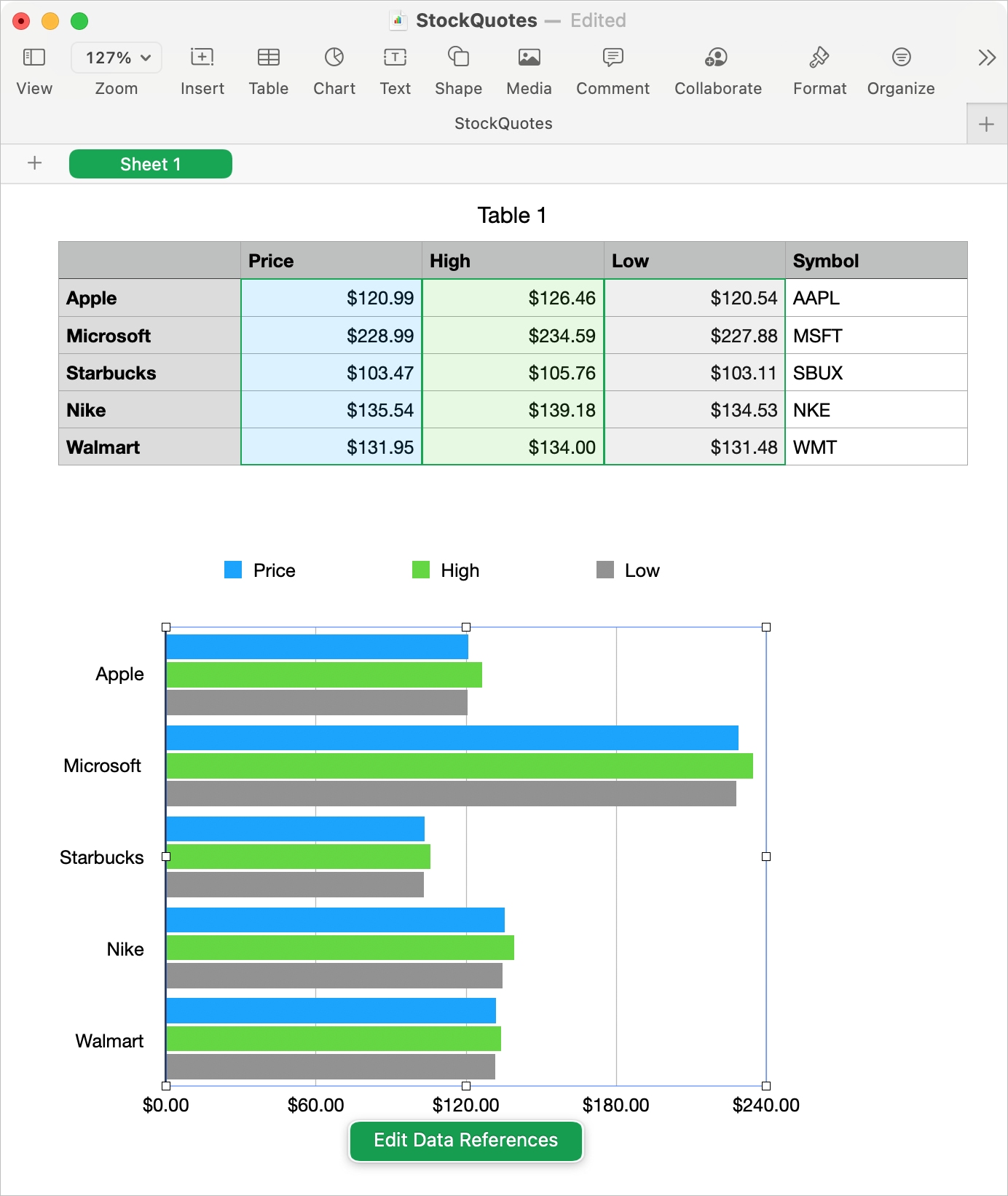Click the green full-screen window button
Viewport: 1008px width, 1196px height.
point(79,21)
